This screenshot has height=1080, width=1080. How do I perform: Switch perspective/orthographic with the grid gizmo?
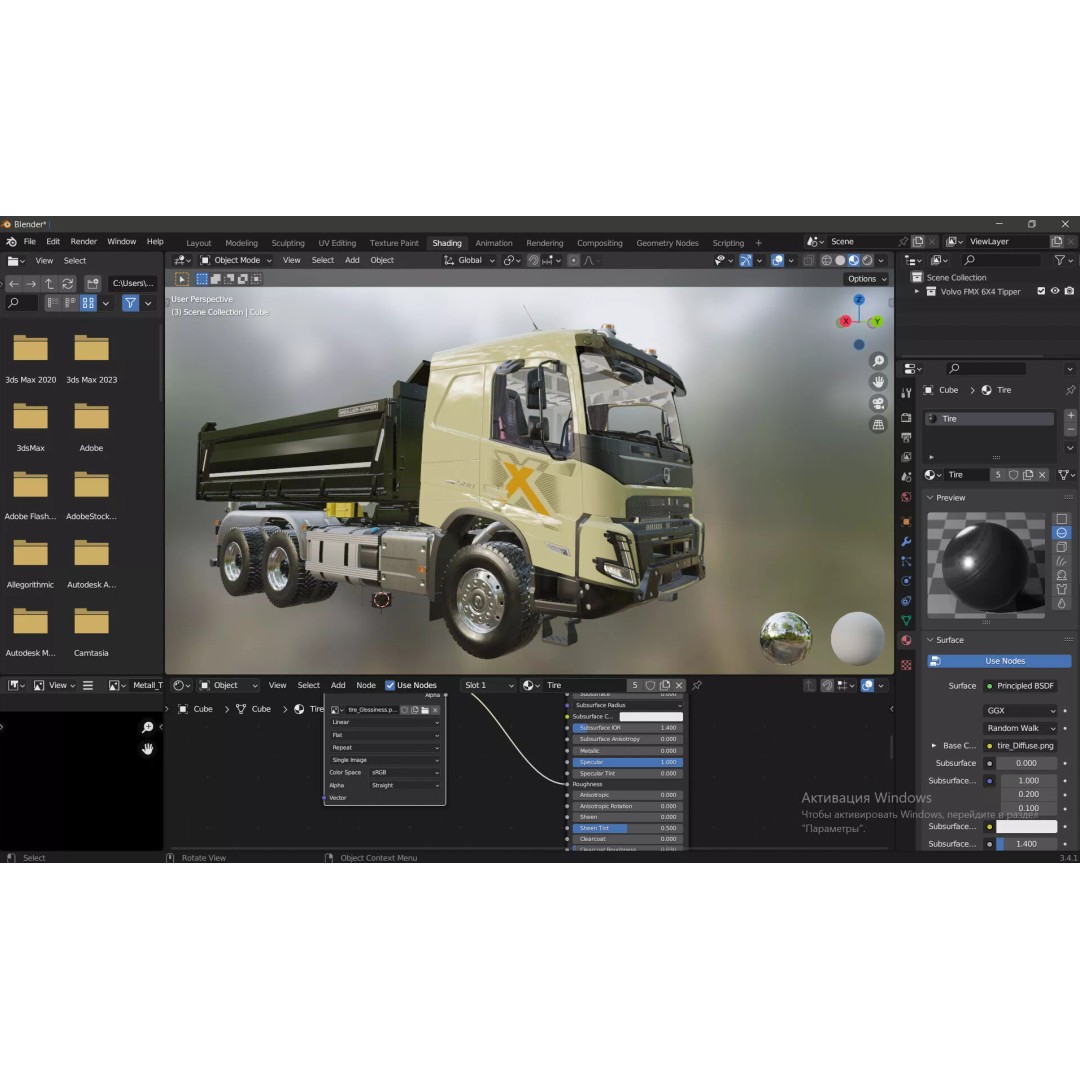click(x=878, y=425)
